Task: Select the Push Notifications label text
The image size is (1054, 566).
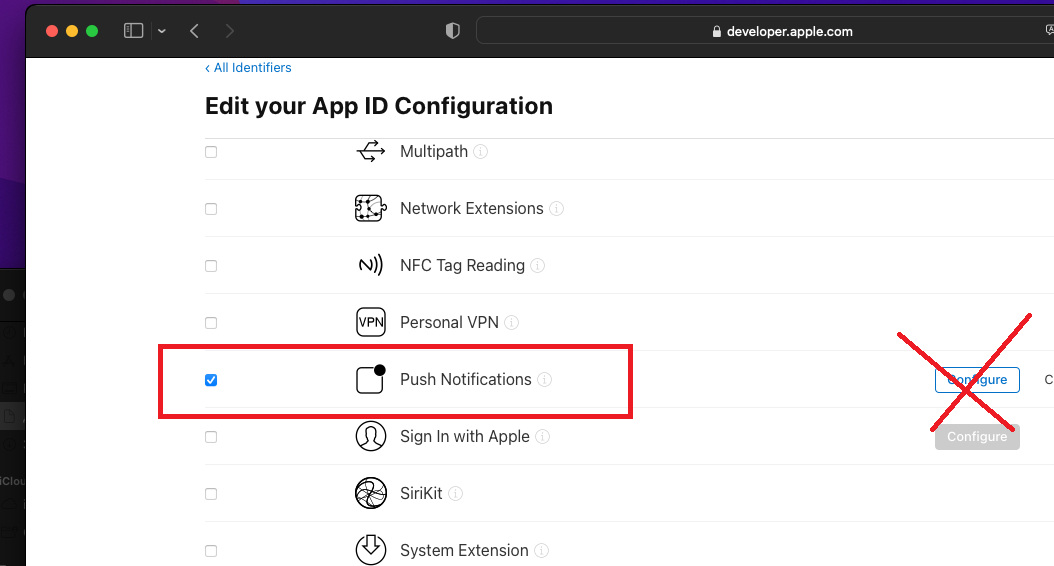Action: 465,380
